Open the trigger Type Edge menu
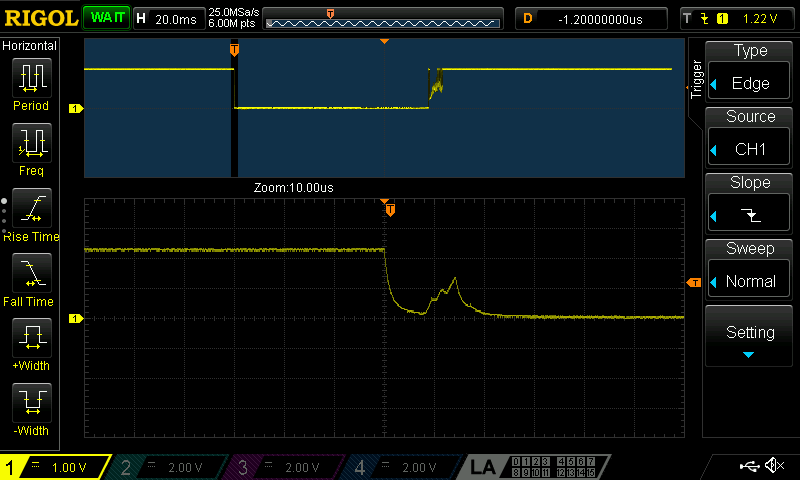This screenshot has width=800, height=480. click(x=750, y=72)
